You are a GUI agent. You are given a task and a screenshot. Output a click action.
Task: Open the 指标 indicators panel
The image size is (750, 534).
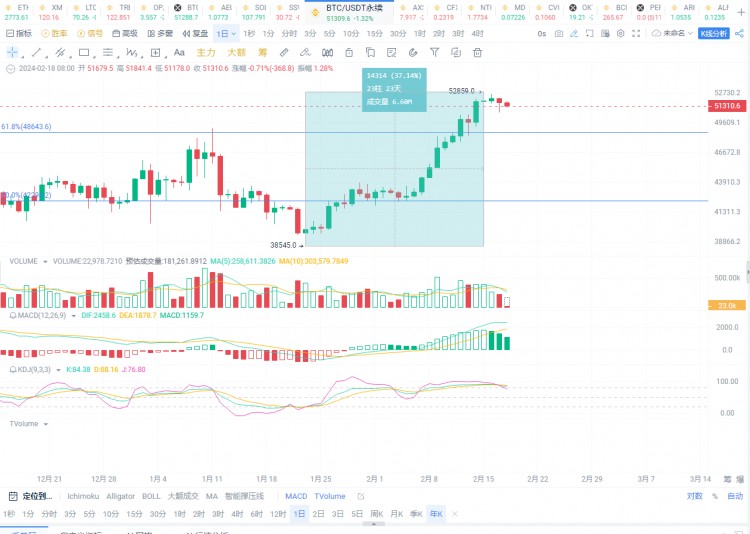[18, 33]
